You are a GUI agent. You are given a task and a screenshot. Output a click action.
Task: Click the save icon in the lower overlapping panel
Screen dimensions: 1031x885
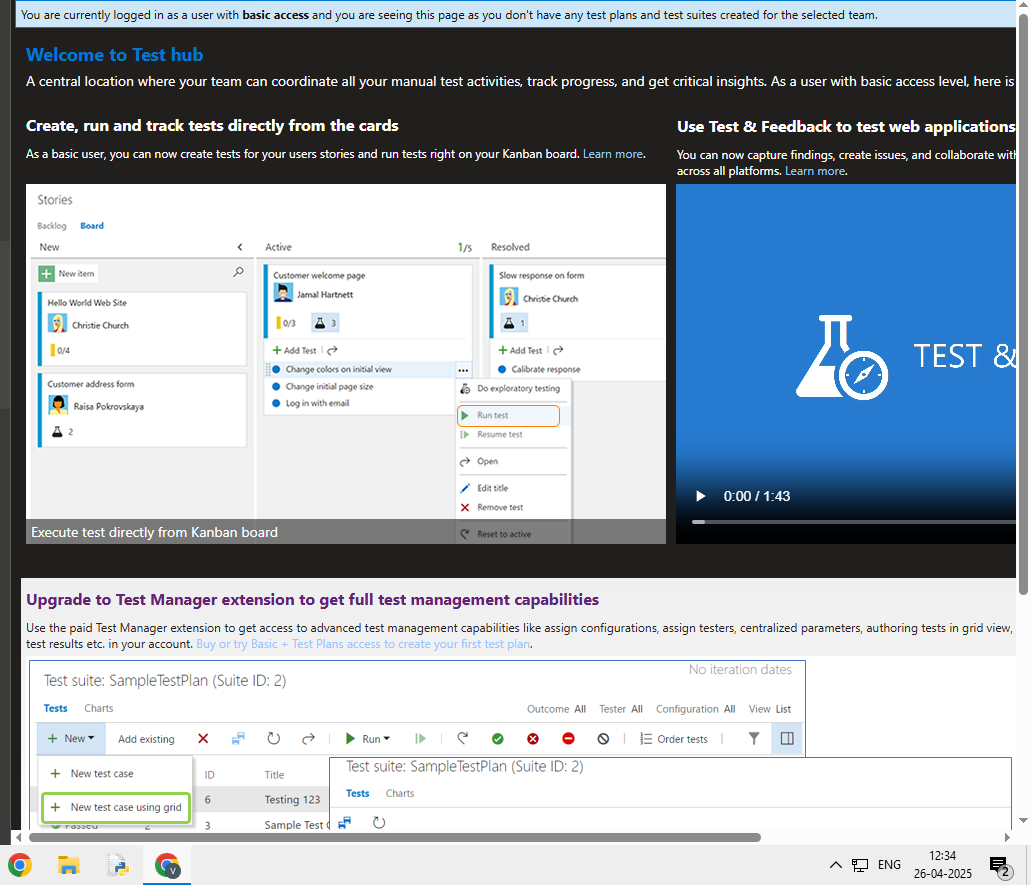click(345, 823)
